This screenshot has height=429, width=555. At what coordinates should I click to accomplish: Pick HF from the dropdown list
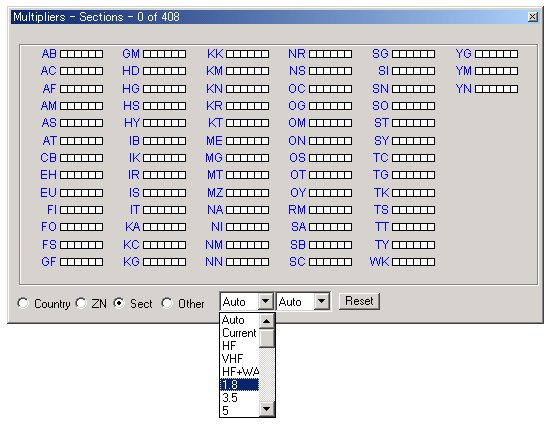coord(240,345)
